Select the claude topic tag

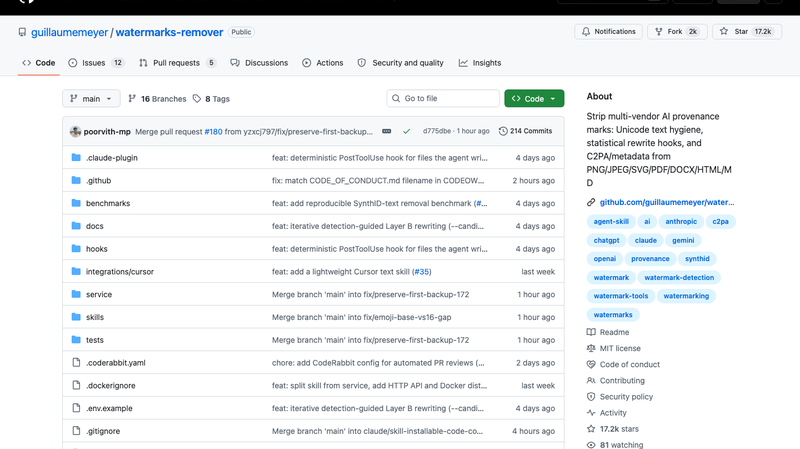pos(645,240)
